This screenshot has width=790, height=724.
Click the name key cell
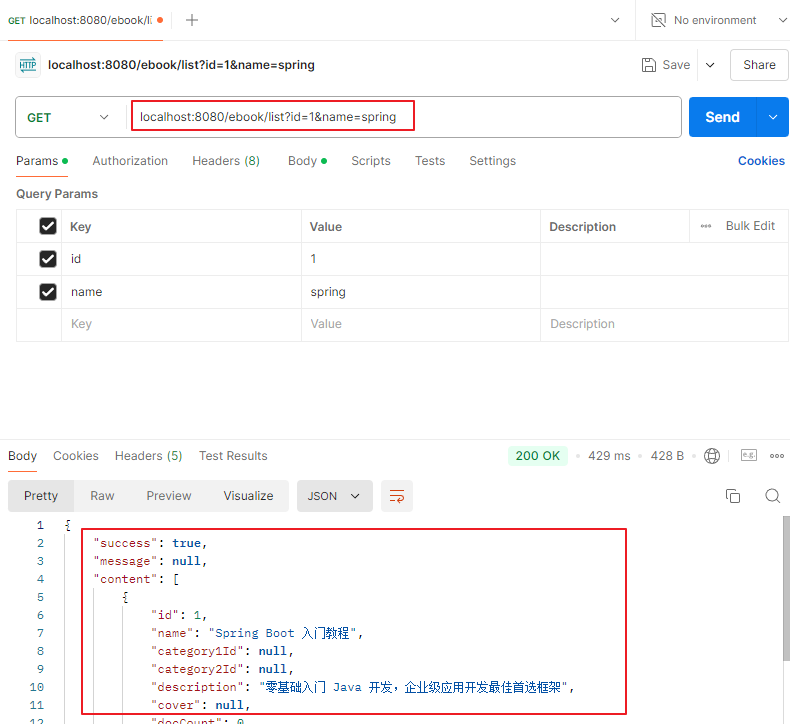[x=181, y=292]
